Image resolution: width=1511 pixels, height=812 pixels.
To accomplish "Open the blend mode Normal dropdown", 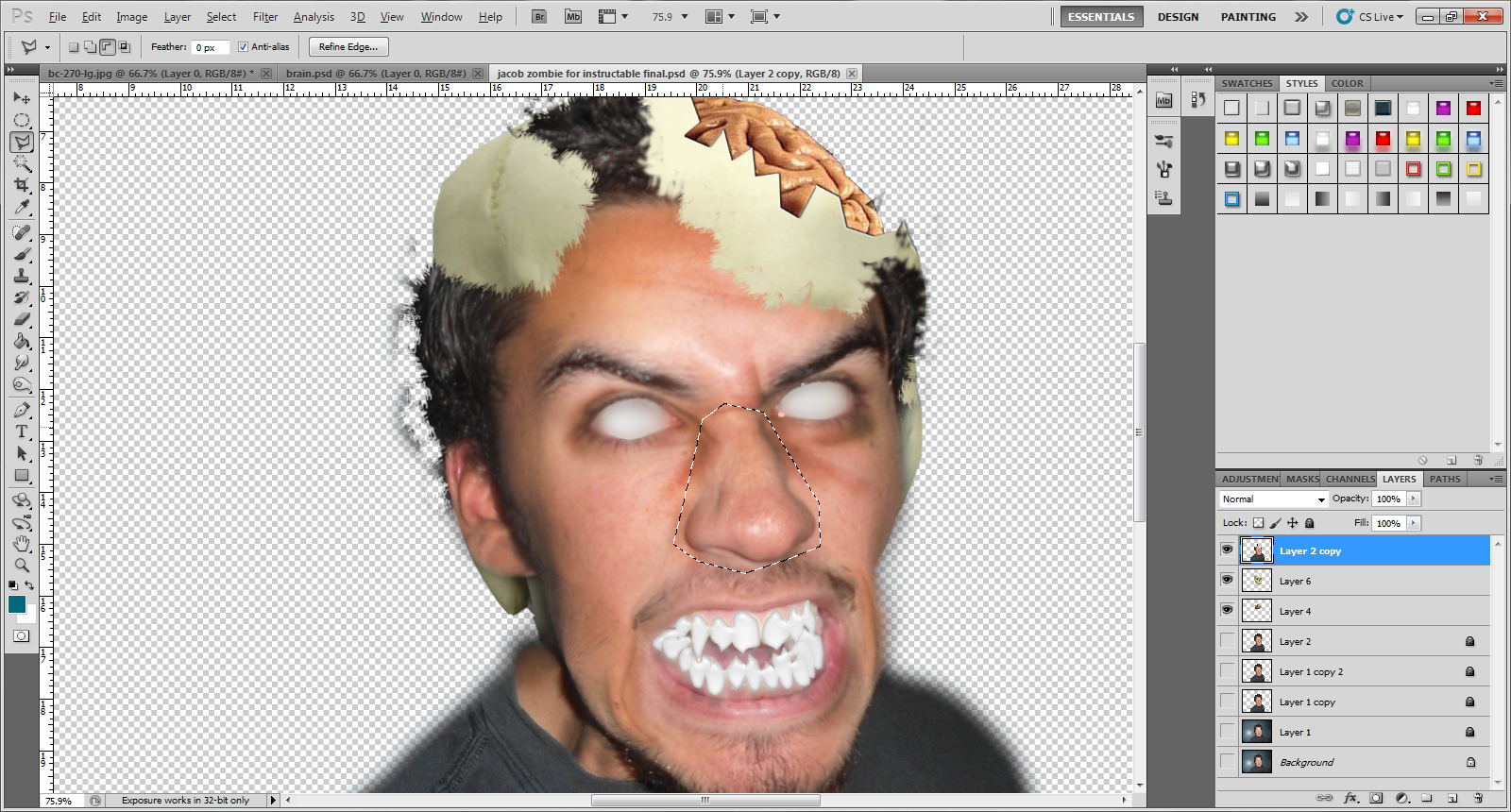I will 1273,499.
